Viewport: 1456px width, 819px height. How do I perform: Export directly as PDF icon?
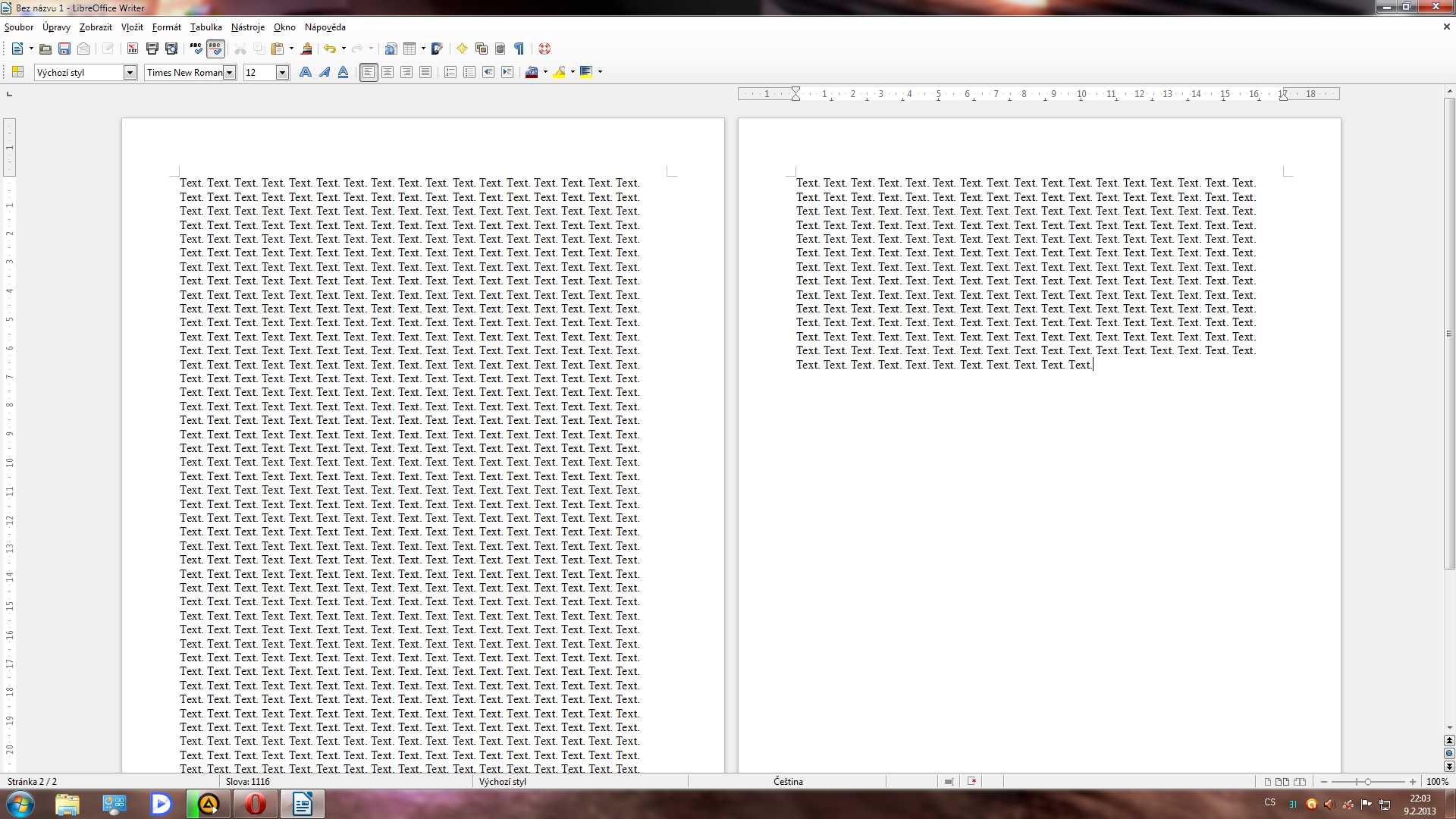(x=133, y=49)
